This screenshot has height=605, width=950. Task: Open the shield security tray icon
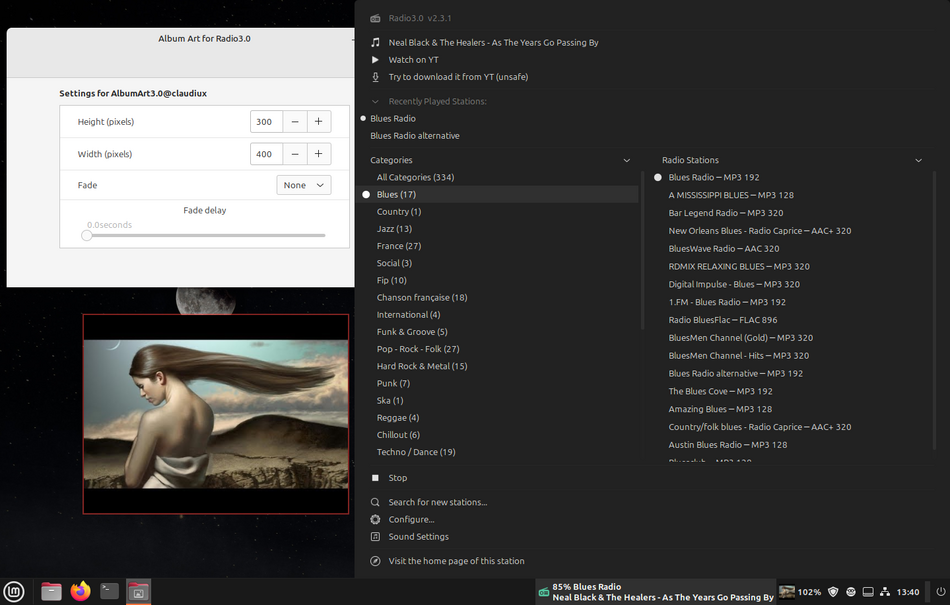[x=833, y=592]
